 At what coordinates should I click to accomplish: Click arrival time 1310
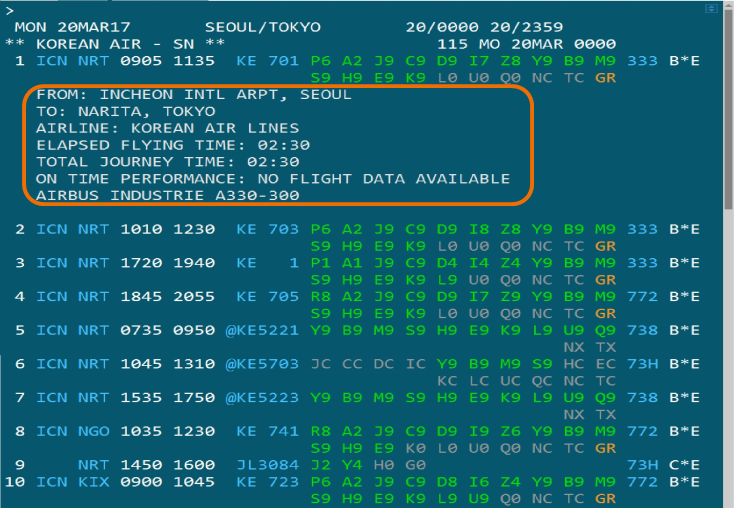[x=194, y=364]
